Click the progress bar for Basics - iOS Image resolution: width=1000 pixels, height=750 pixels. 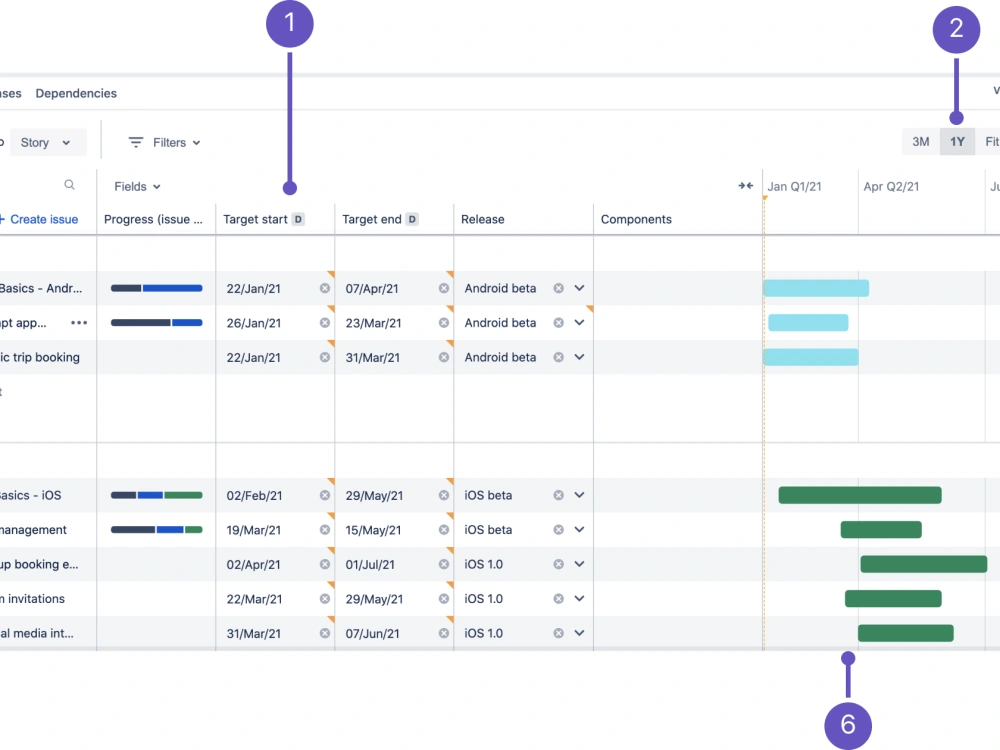[x=155, y=494]
